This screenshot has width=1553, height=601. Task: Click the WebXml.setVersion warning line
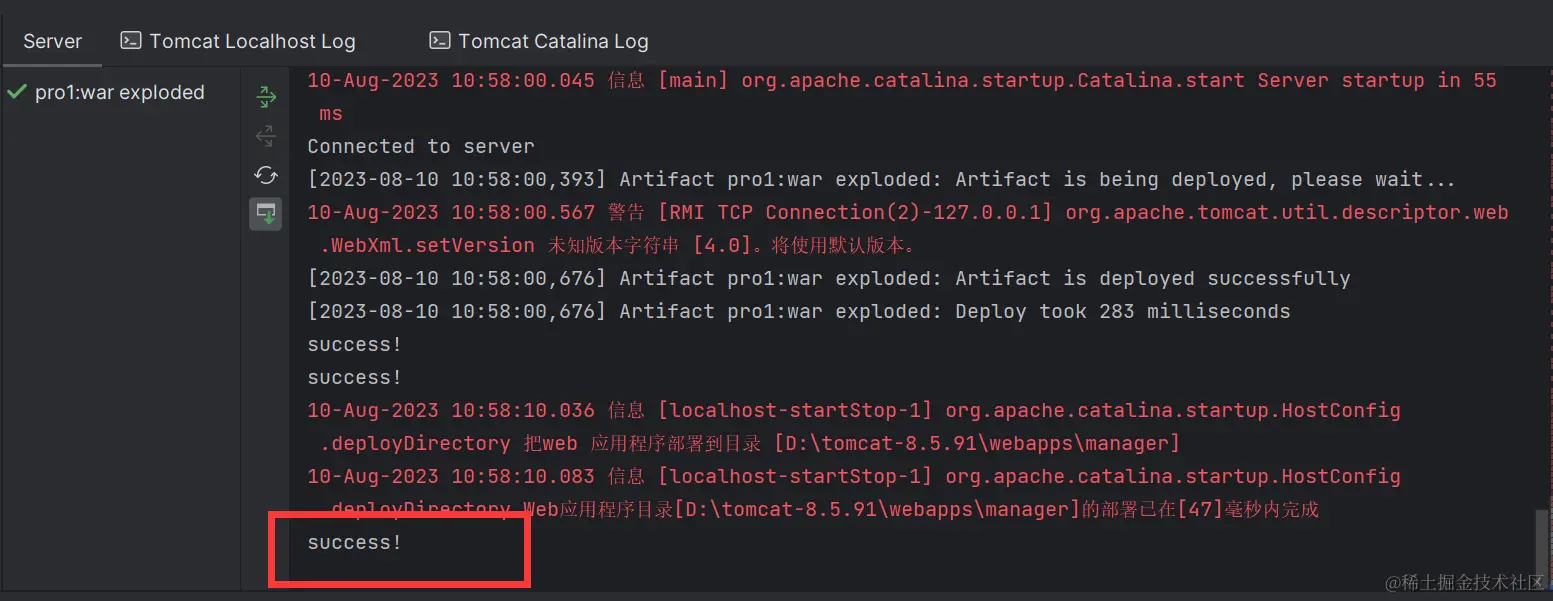pyautogui.click(x=908, y=229)
